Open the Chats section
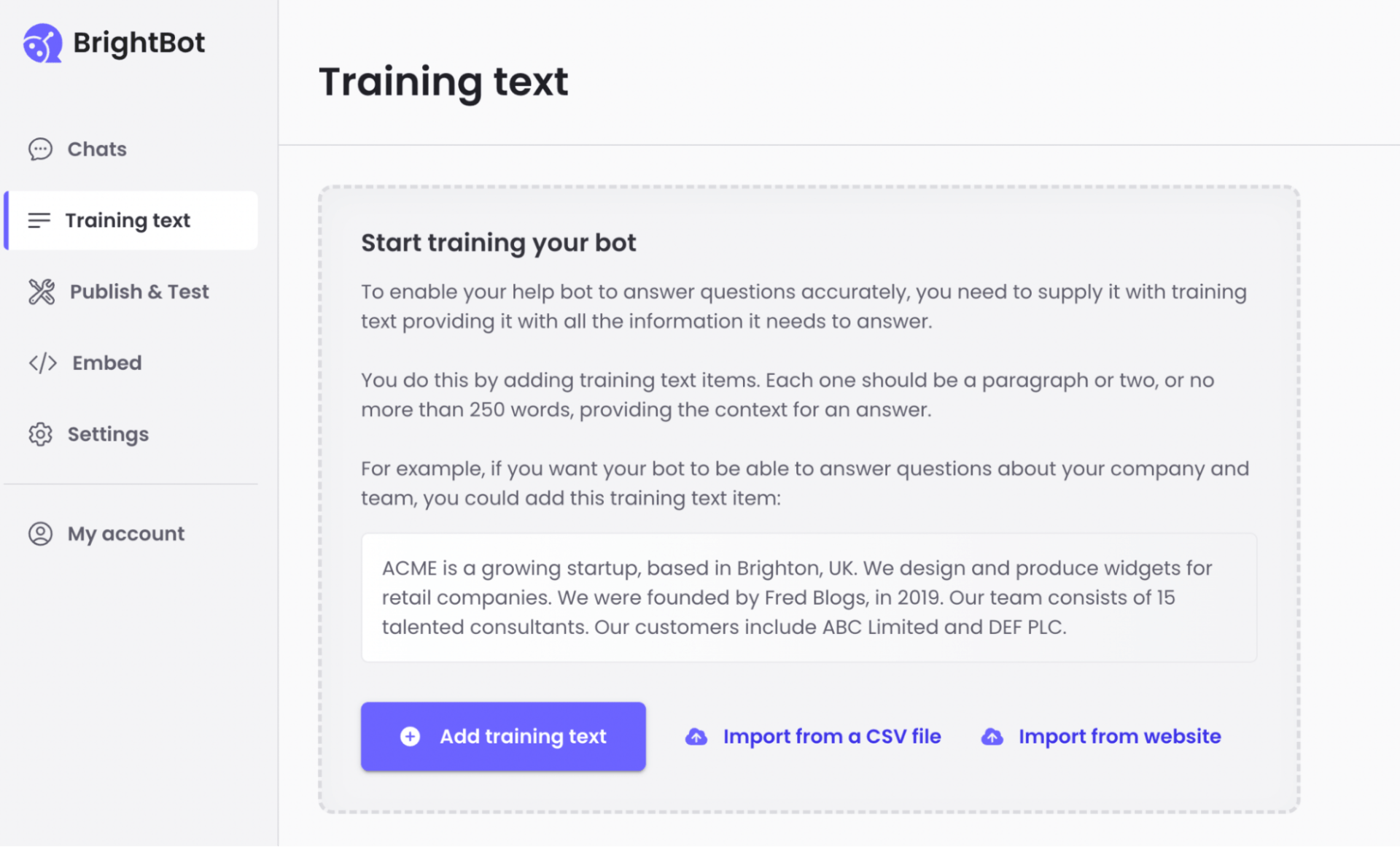 (97, 149)
